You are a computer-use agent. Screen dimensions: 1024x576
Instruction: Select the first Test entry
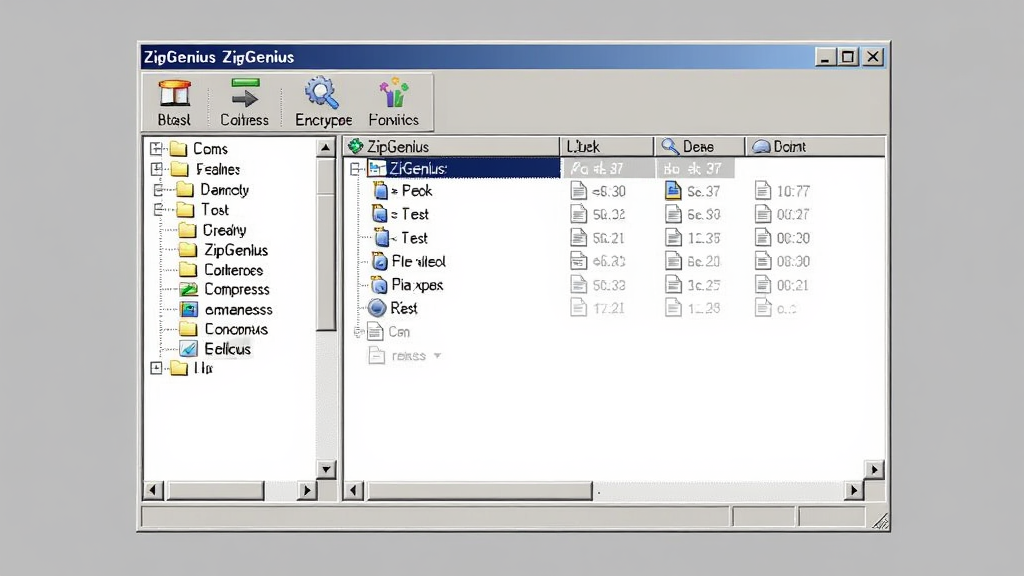[x=400, y=214]
